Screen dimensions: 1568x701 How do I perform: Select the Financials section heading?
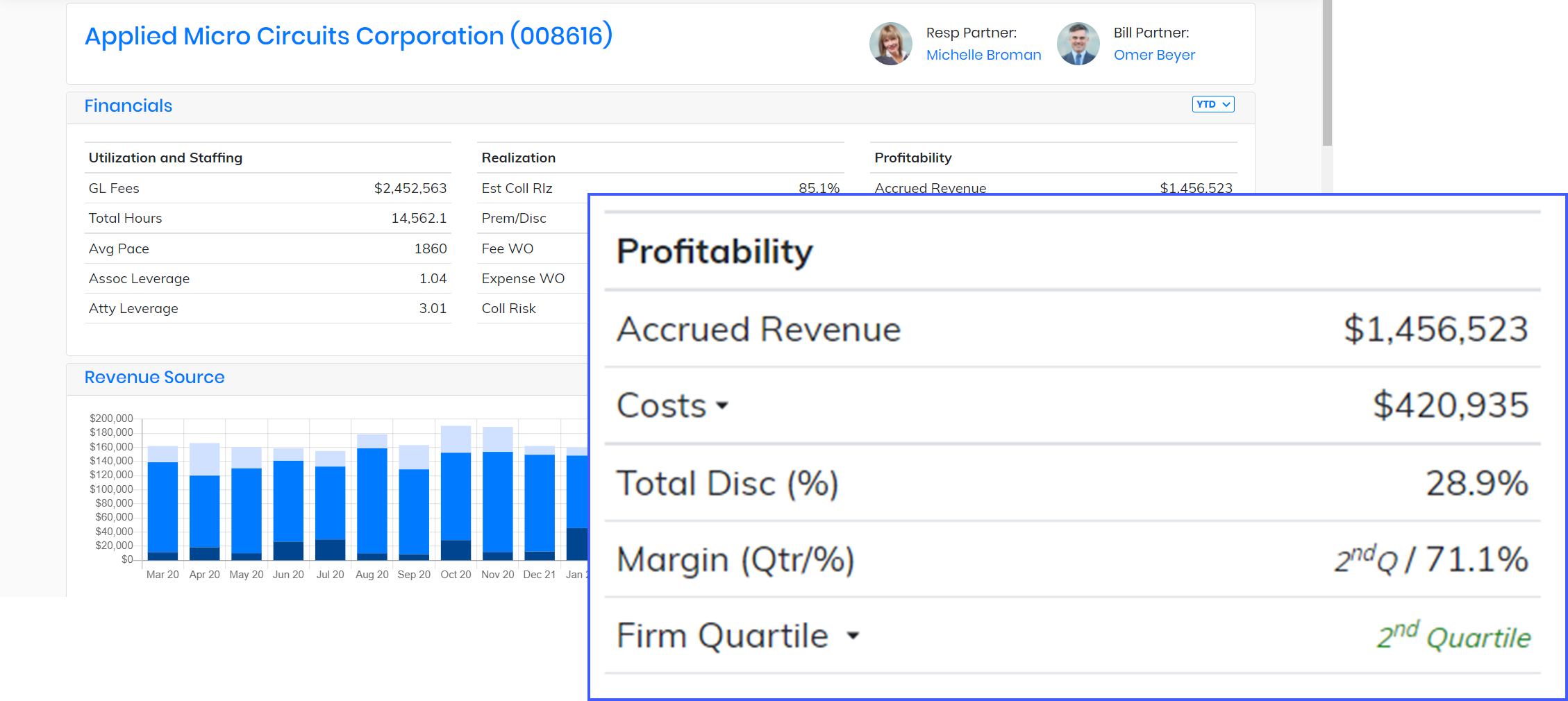128,105
